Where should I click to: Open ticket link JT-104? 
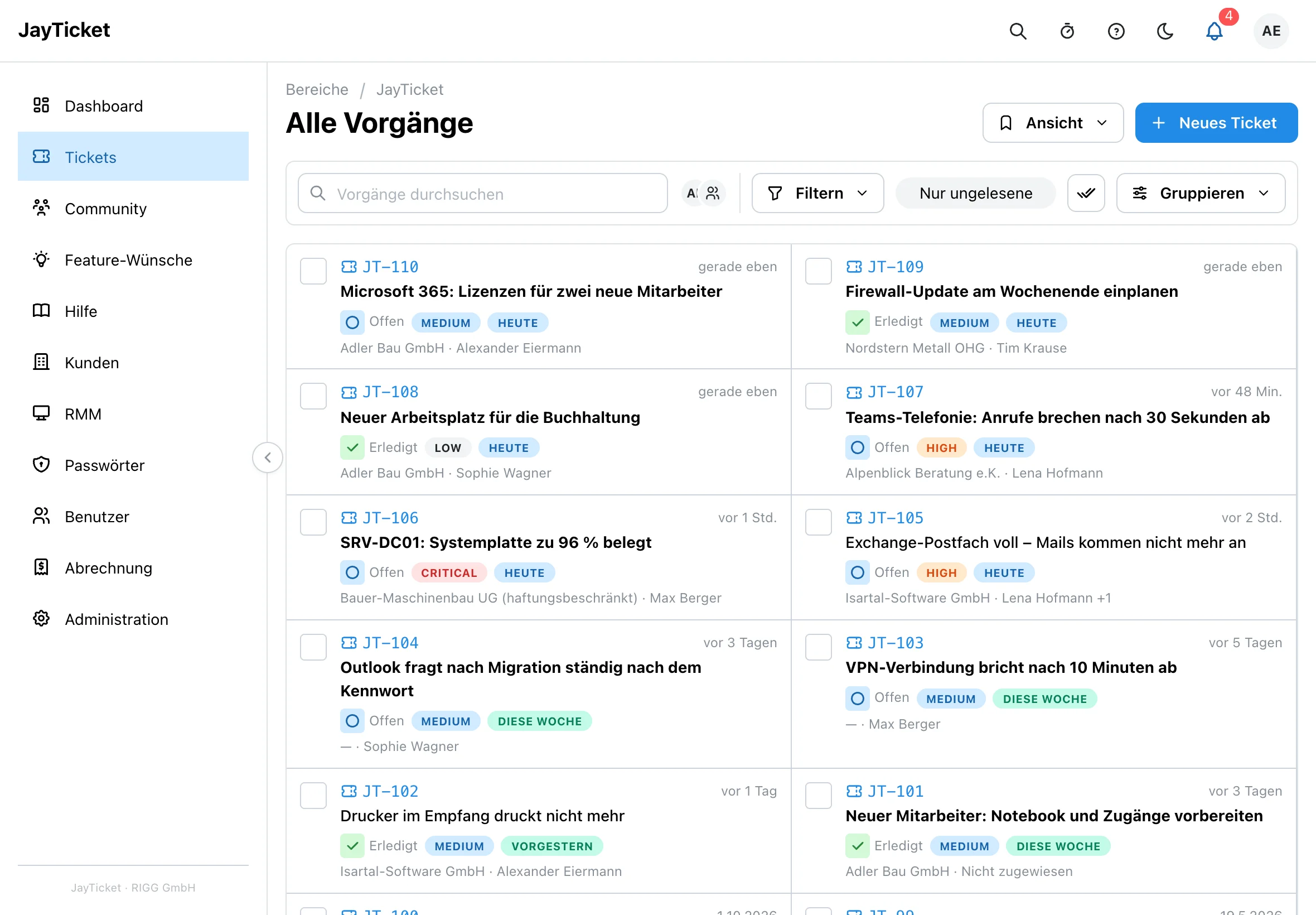pos(390,643)
